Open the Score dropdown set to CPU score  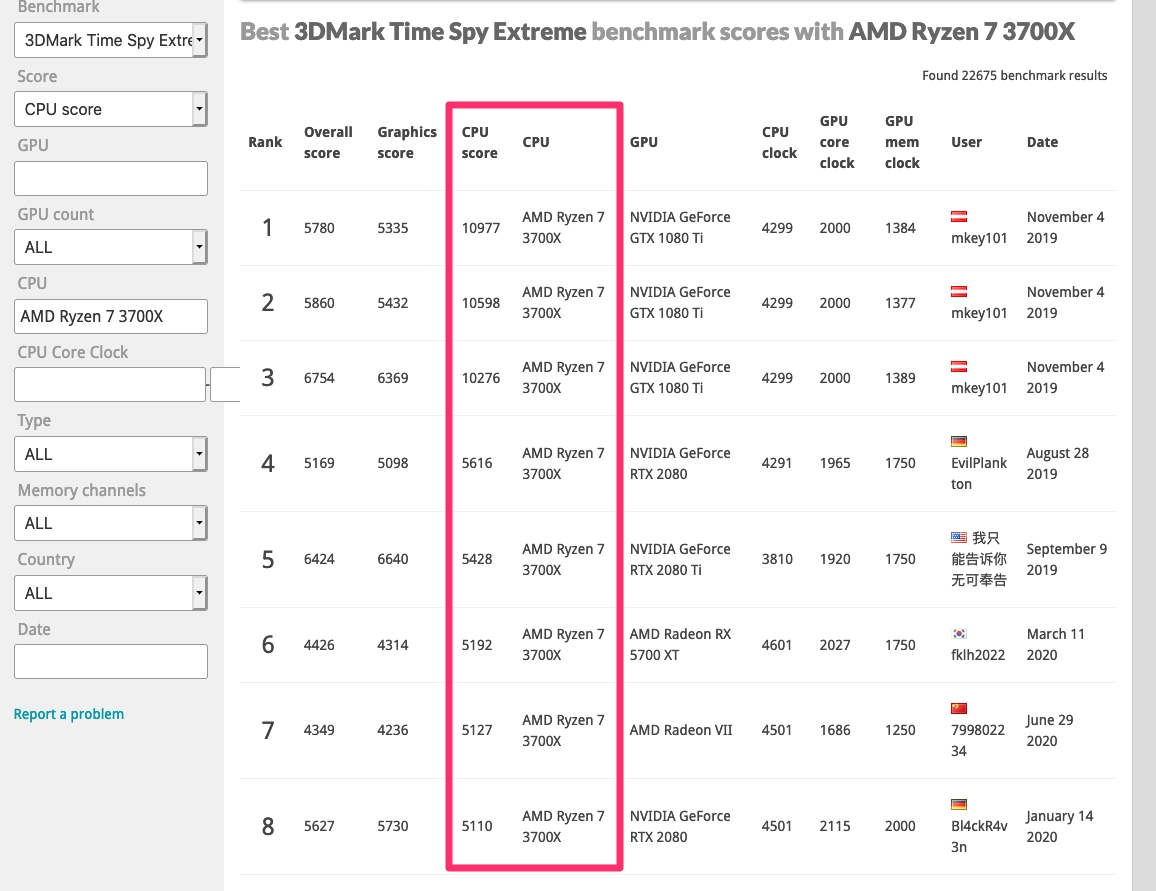point(111,109)
